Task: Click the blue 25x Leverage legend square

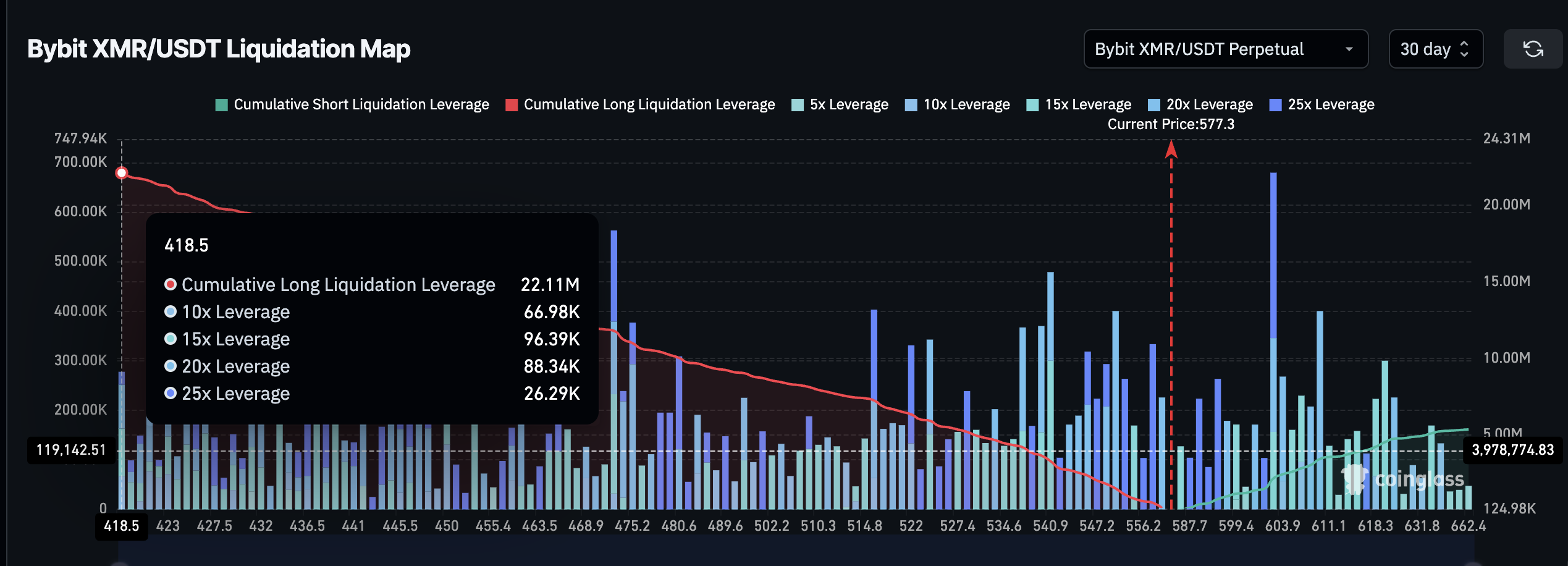Action: pos(1275,104)
